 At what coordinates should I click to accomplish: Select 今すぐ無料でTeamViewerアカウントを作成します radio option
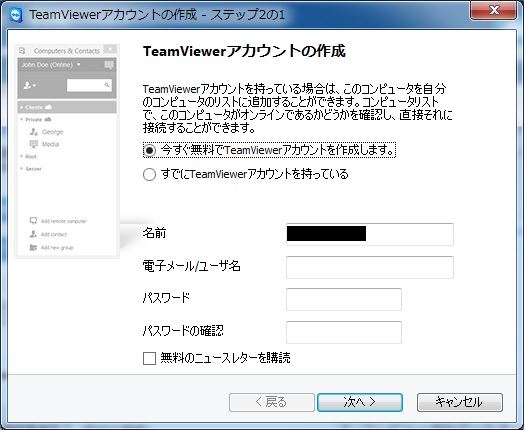(x=149, y=150)
